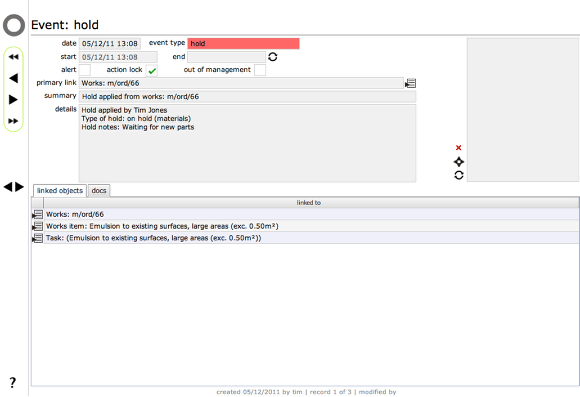Go to previous record with left arrow
Image resolution: width=580 pixels, height=397 pixels.
[13, 78]
